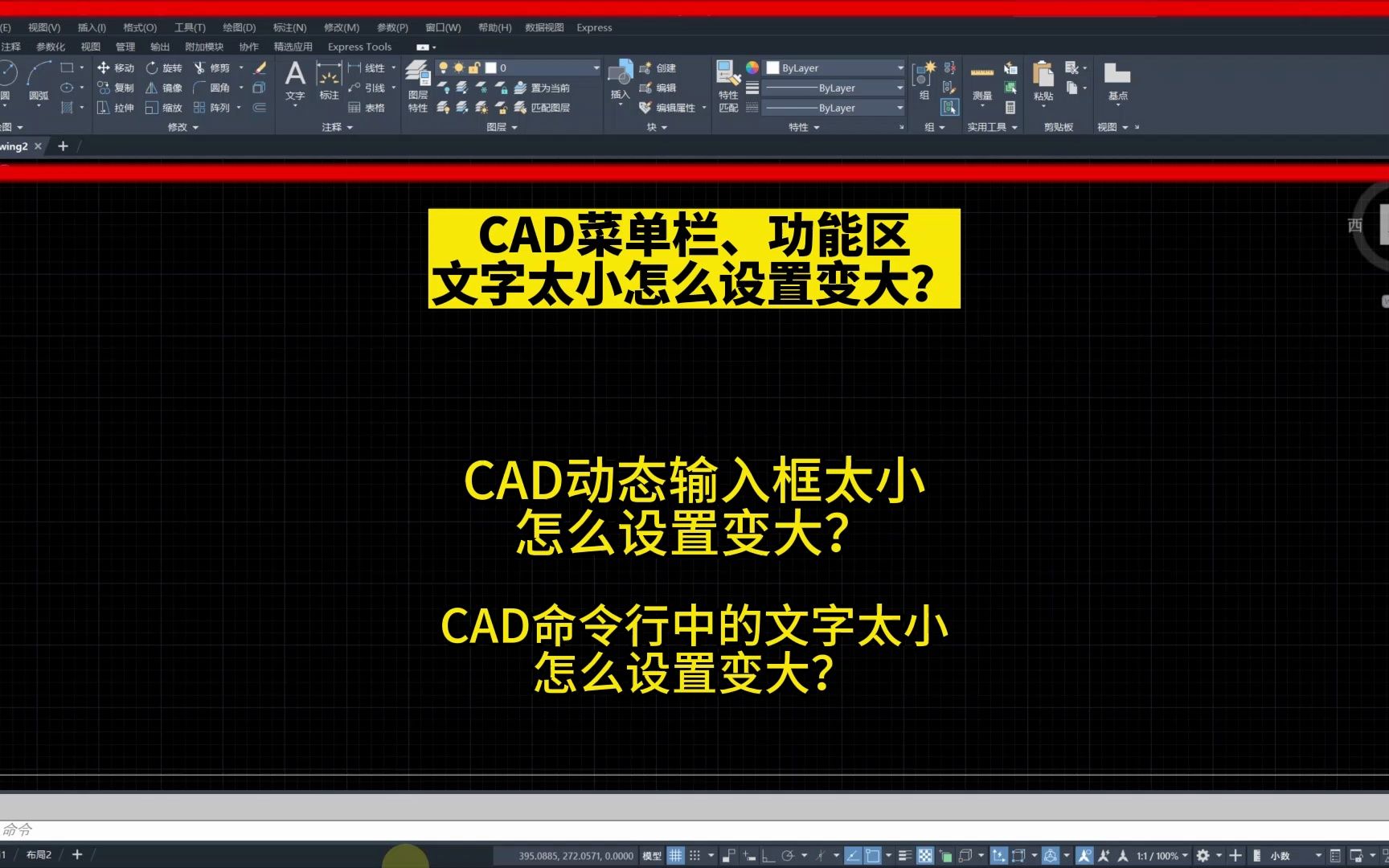1389x868 pixels.
Task: Open Layer Properties (图层特性)
Action: 418,86
